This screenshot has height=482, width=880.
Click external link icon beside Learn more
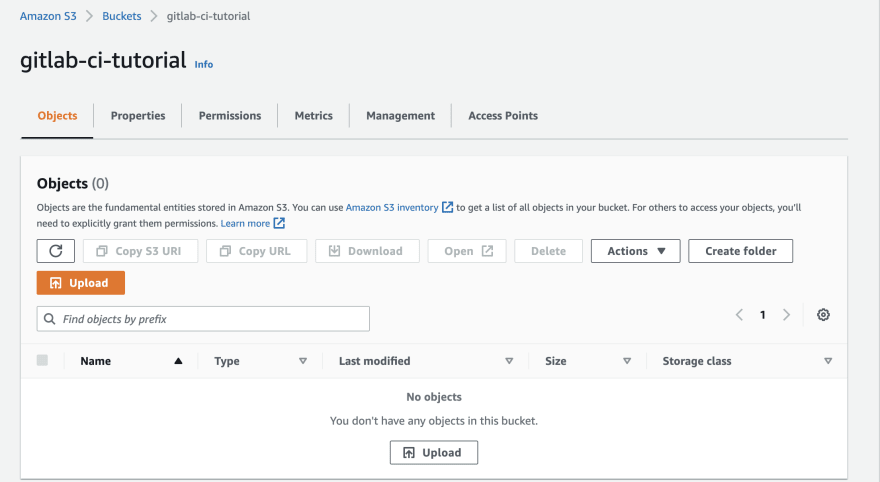click(279, 223)
